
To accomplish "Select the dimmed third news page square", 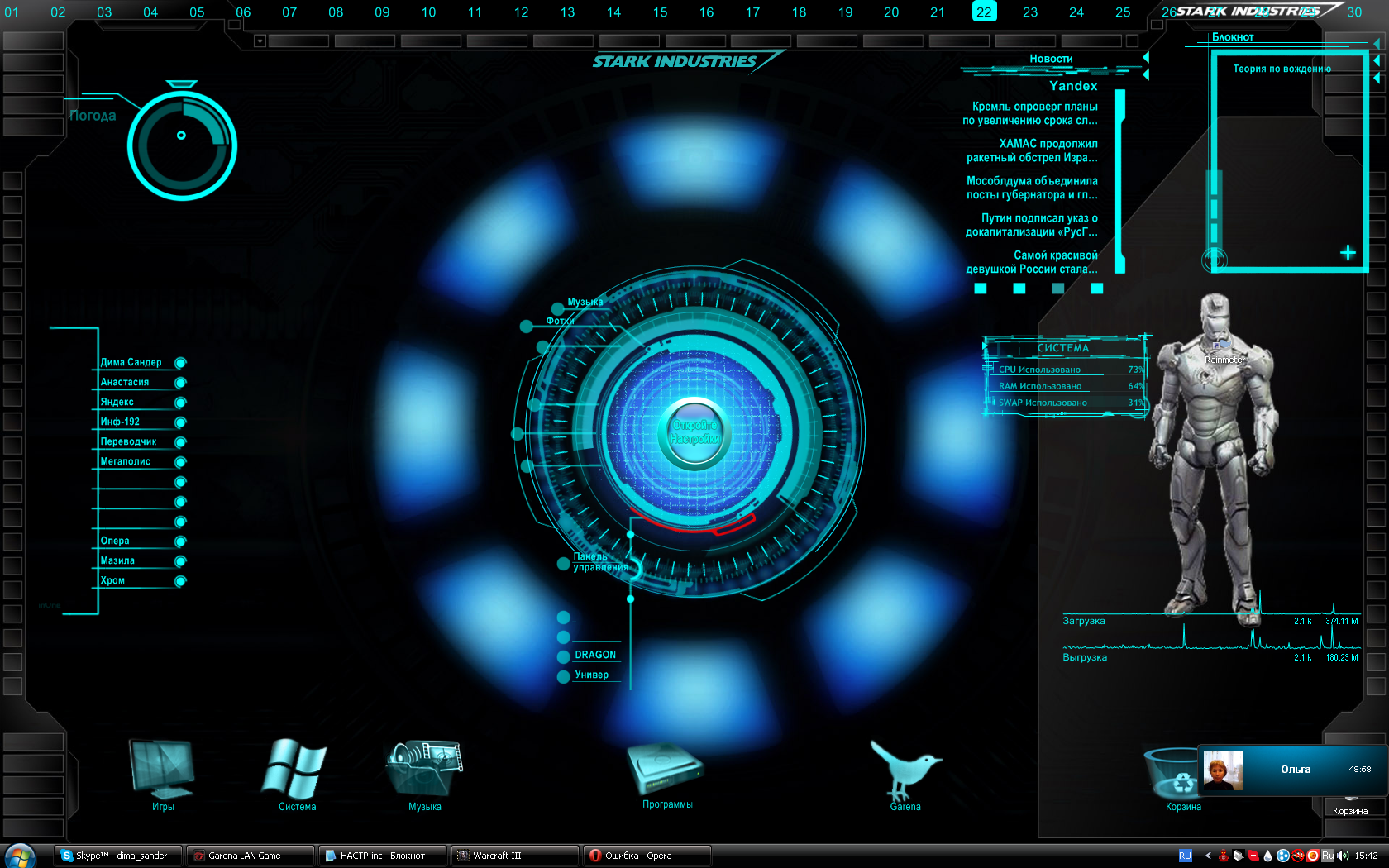I will click(1058, 289).
